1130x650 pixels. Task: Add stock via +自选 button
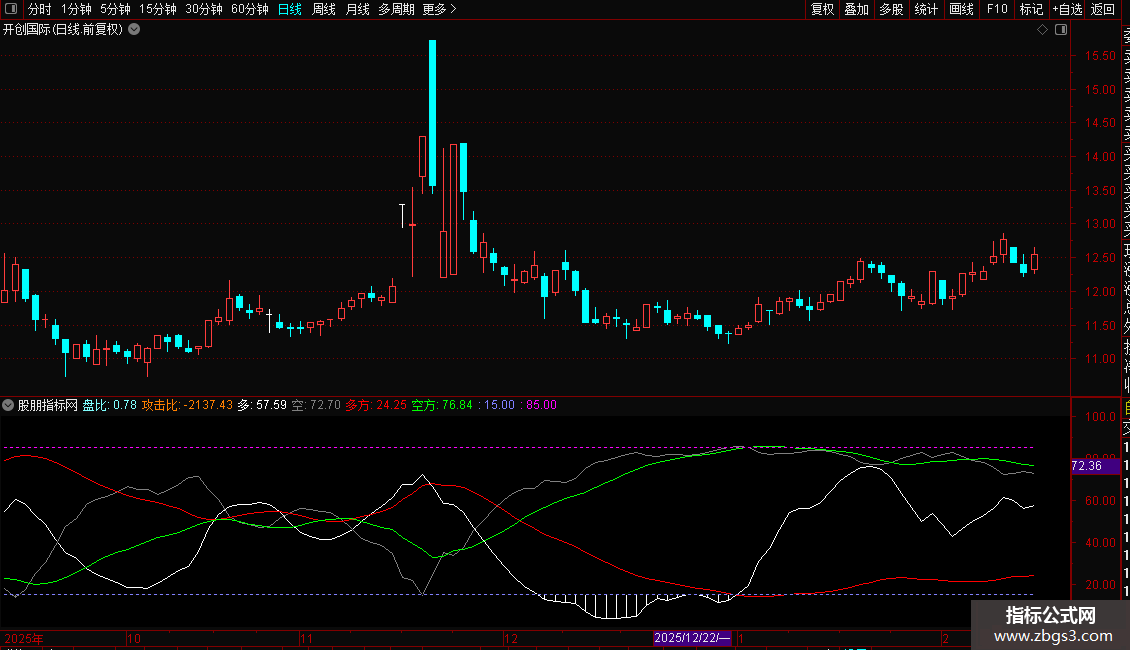coord(1067,9)
